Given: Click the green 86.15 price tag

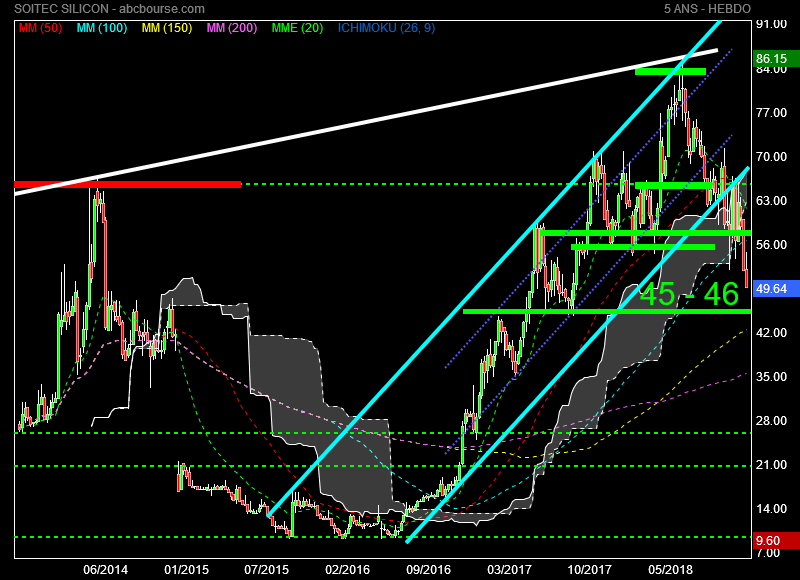Looking at the screenshot, I should [777, 59].
